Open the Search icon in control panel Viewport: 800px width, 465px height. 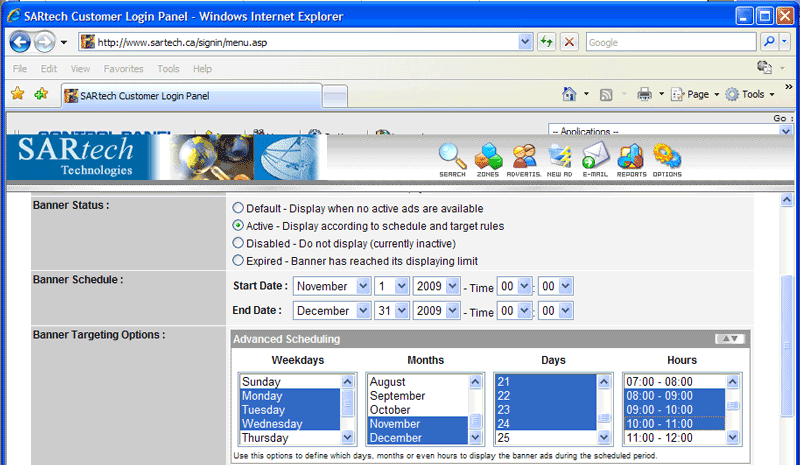[453, 159]
